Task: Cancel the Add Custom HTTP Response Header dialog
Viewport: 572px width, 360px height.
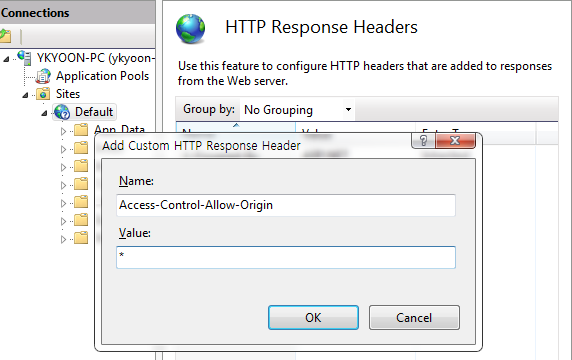Action: (414, 317)
